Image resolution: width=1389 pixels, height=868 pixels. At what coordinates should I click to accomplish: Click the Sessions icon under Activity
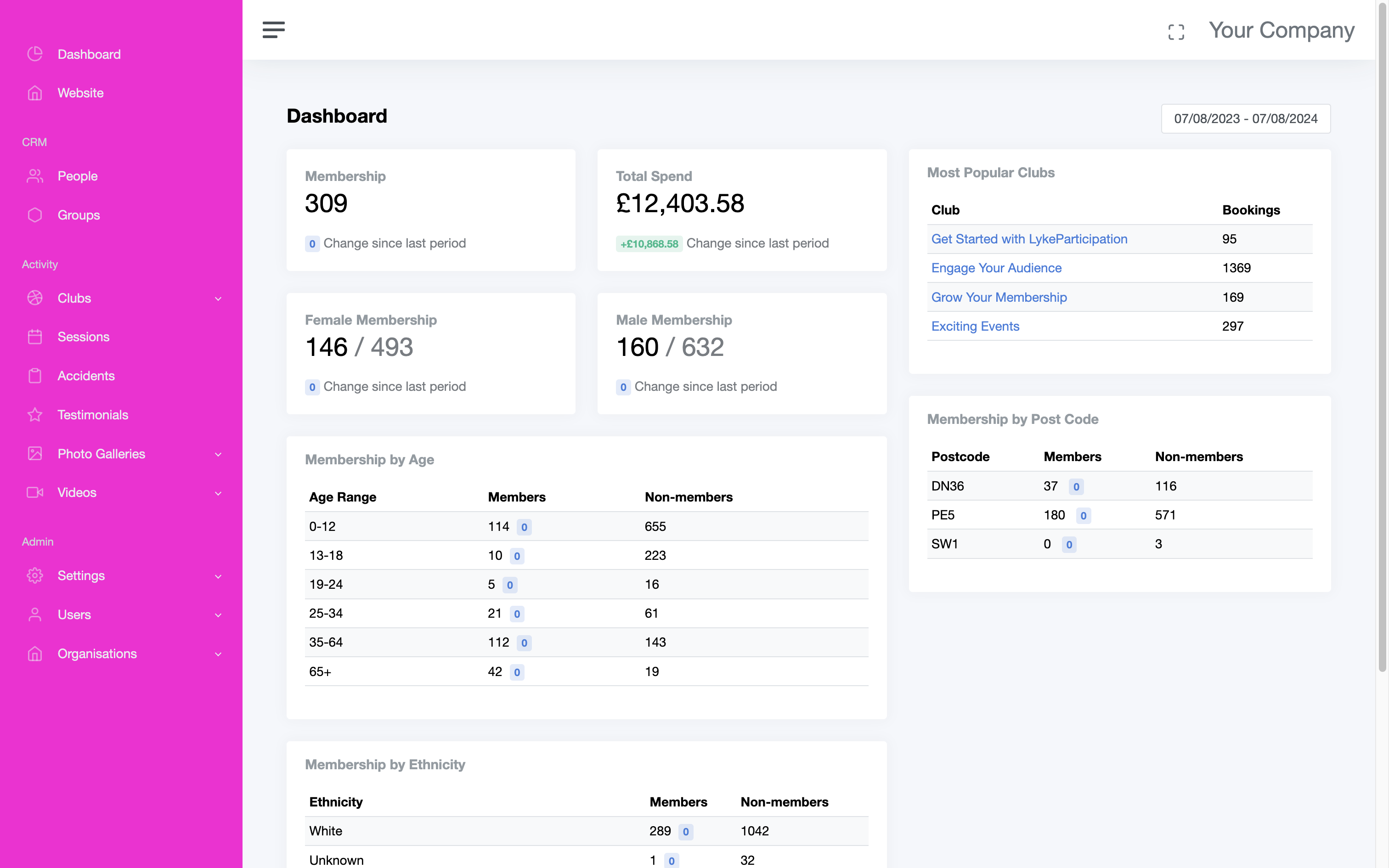[x=35, y=337]
